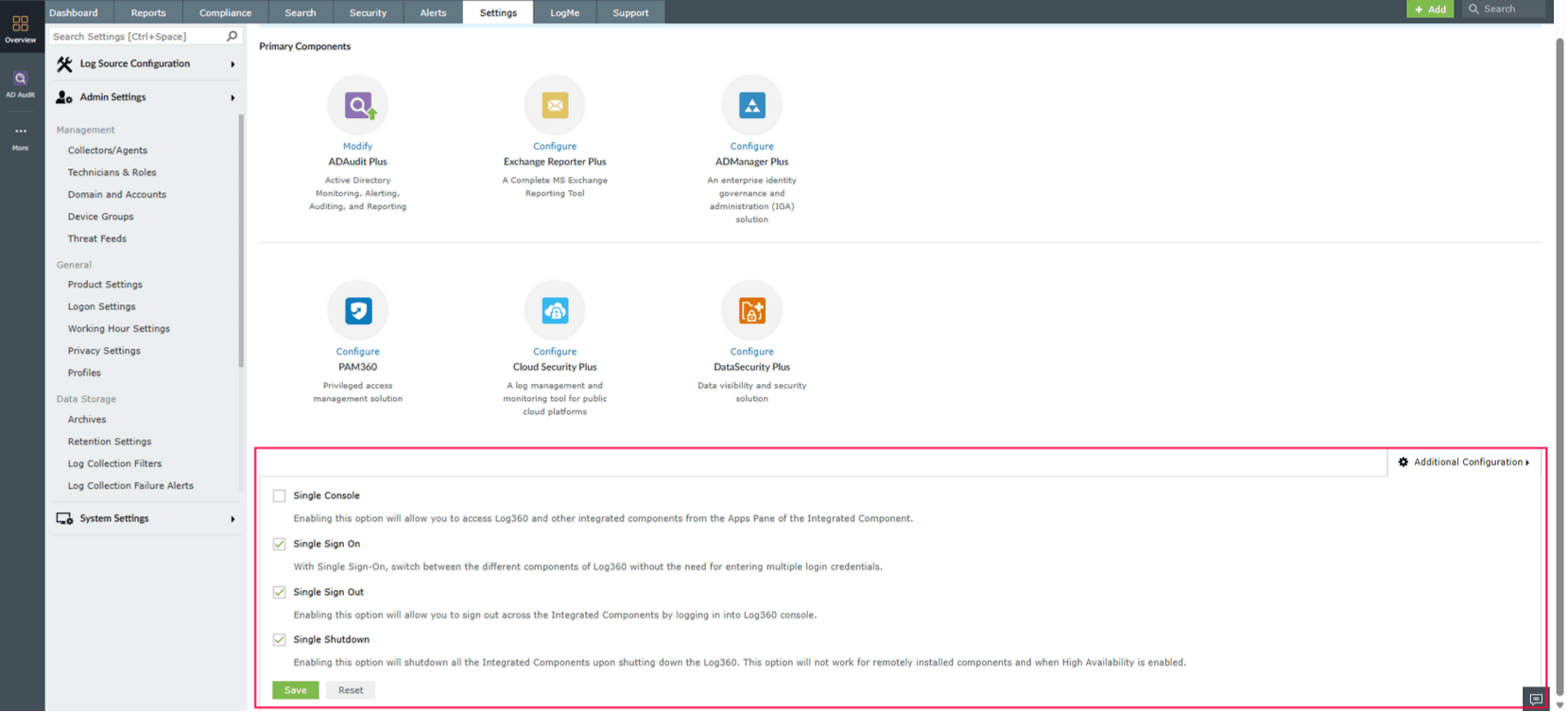Click the Save button

[296, 690]
